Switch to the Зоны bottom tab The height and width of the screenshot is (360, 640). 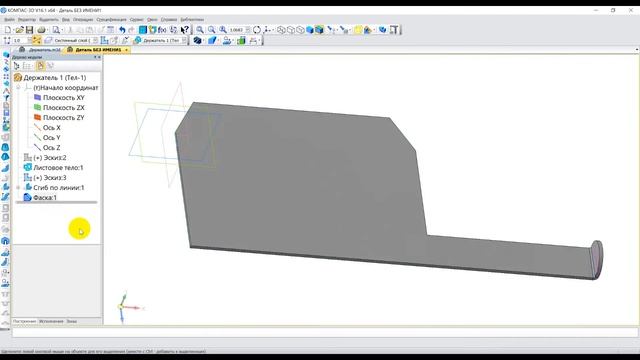72,322
